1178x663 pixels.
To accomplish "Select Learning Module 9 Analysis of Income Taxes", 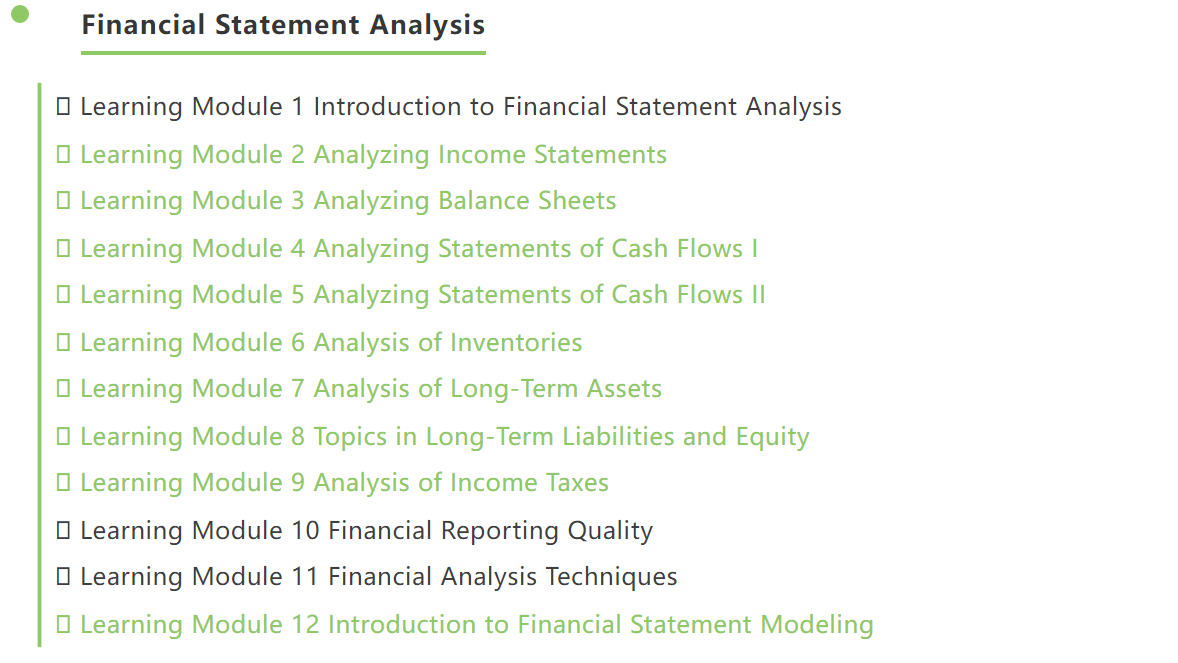I will tap(344, 483).
